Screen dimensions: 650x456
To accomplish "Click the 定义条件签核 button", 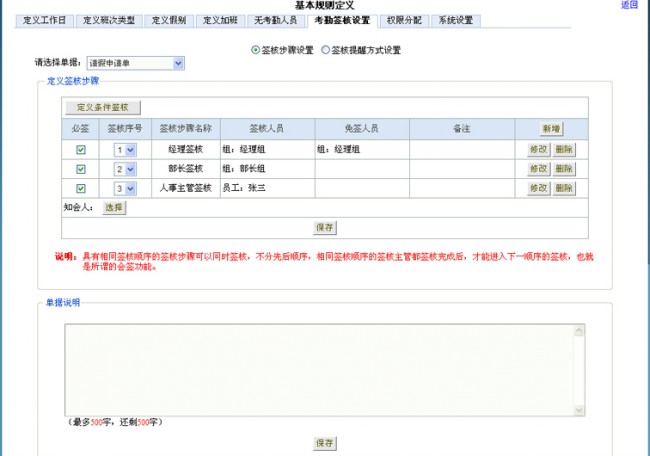I will point(103,107).
